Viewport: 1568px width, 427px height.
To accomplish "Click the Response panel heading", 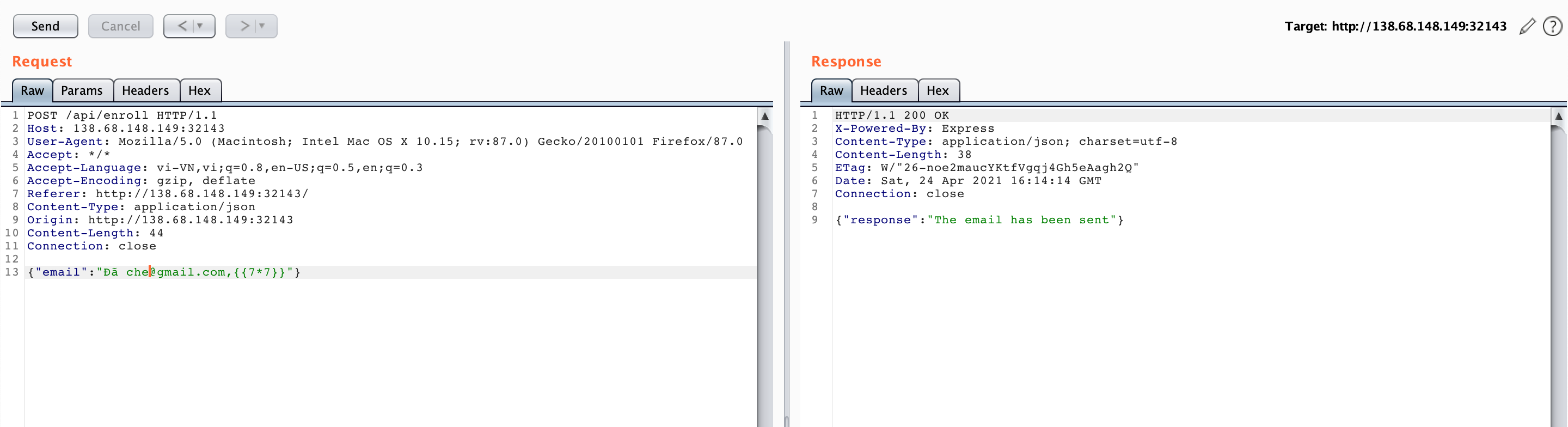I will click(x=846, y=62).
